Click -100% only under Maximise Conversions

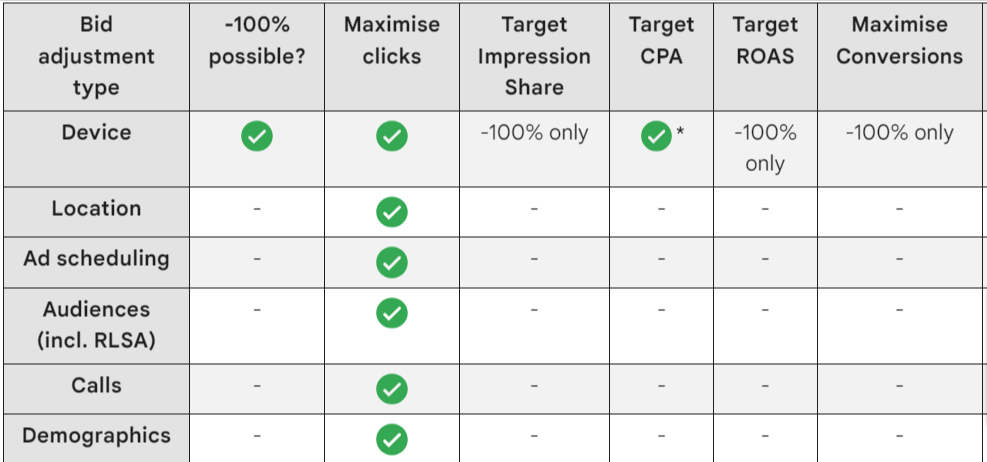pyautogui.click(x=900, y=133)
